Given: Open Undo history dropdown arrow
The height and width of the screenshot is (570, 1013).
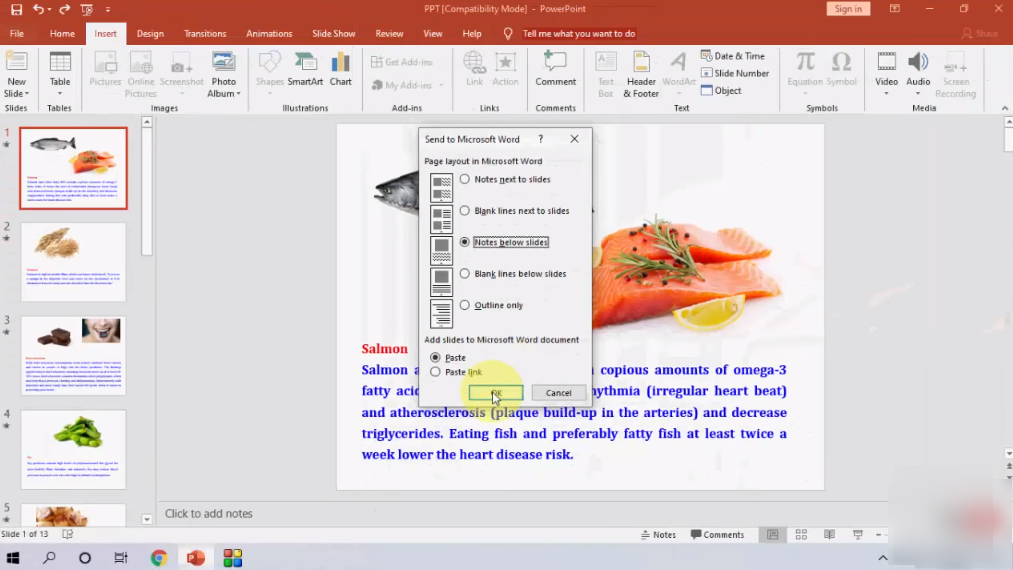Looking at the screenshot, I should click(x=49, y=10).
